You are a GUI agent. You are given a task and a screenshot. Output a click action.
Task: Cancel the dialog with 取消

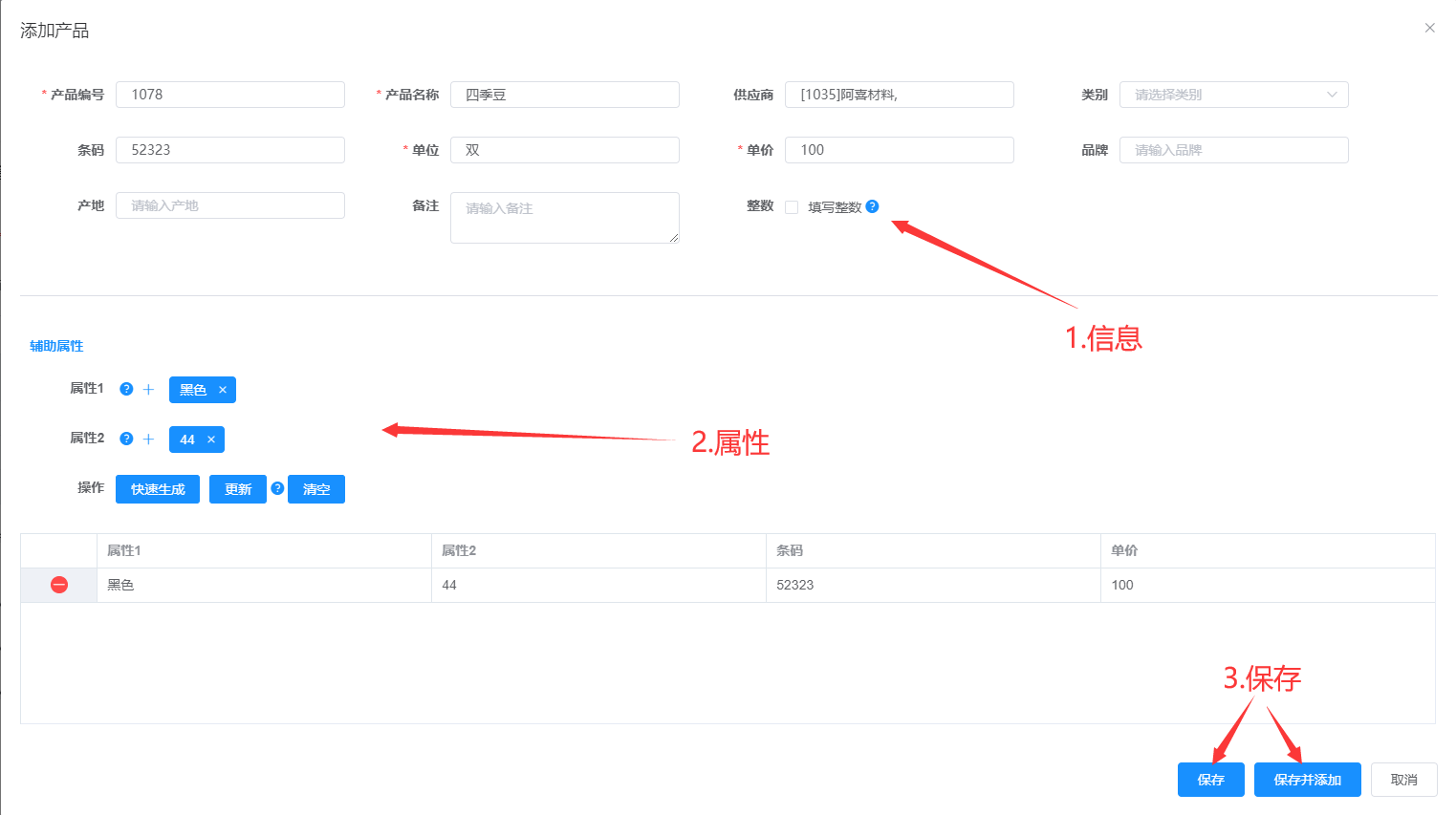pos(1403,780)
